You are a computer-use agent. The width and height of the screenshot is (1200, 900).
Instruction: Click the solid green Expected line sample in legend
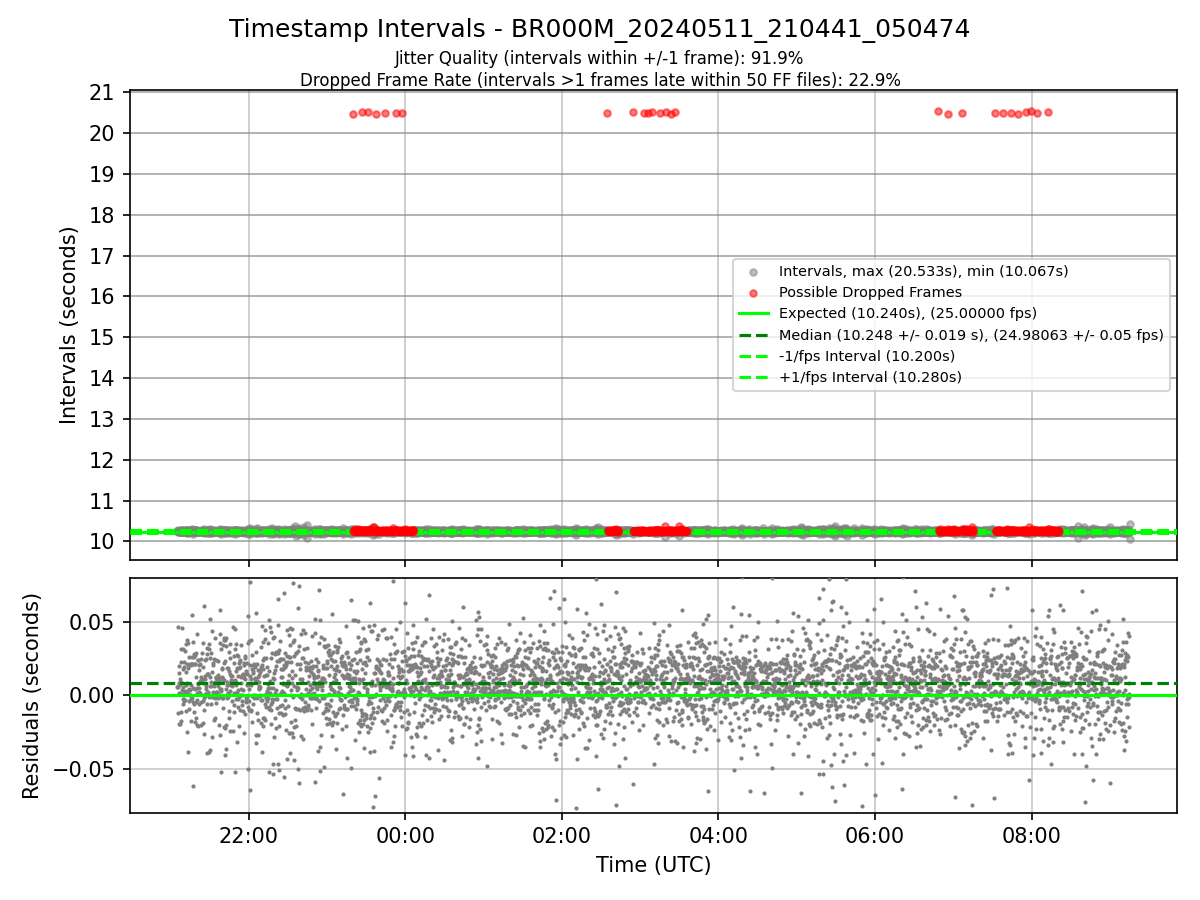click(x=755, y=314)
